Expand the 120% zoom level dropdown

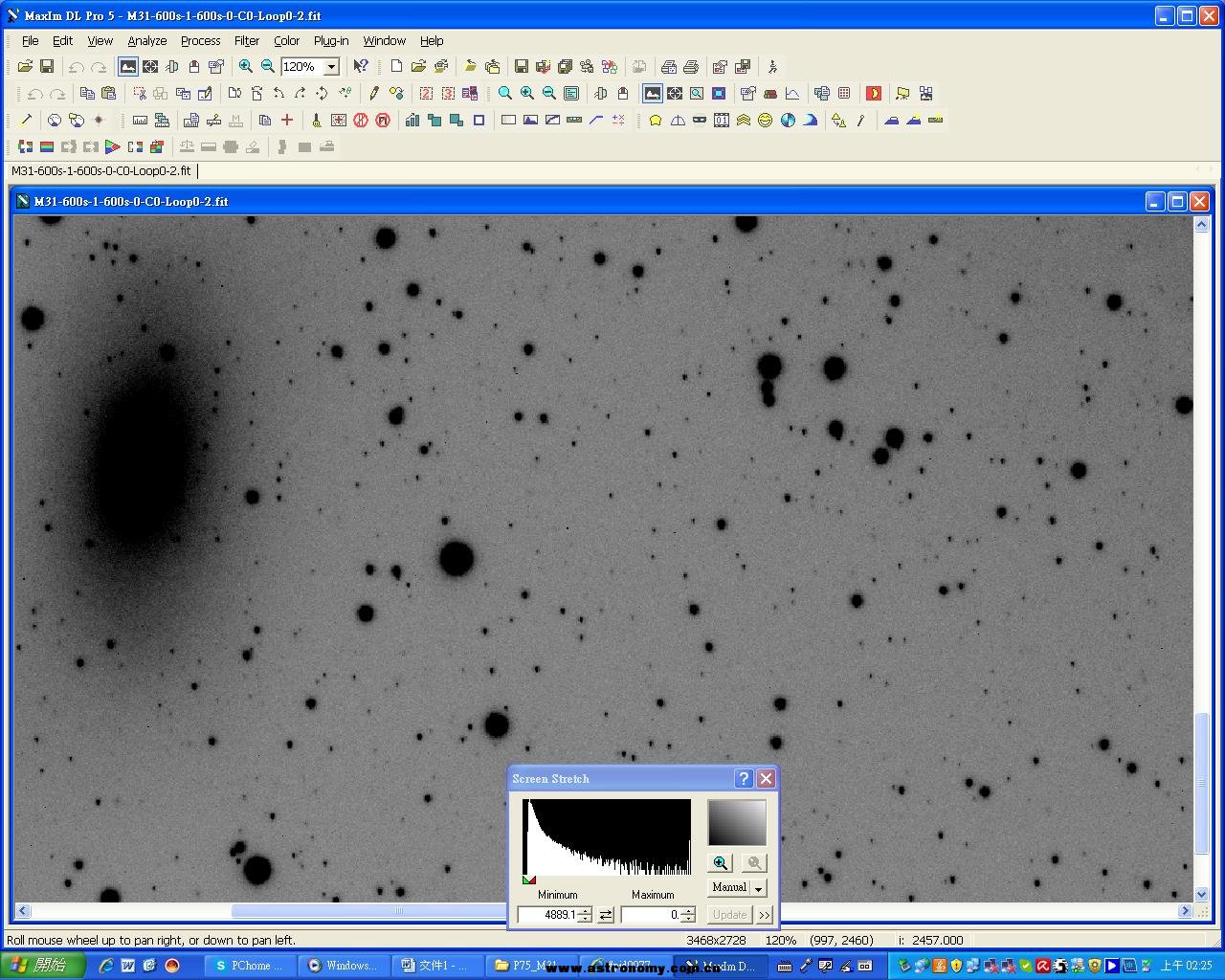coord(331,67)
